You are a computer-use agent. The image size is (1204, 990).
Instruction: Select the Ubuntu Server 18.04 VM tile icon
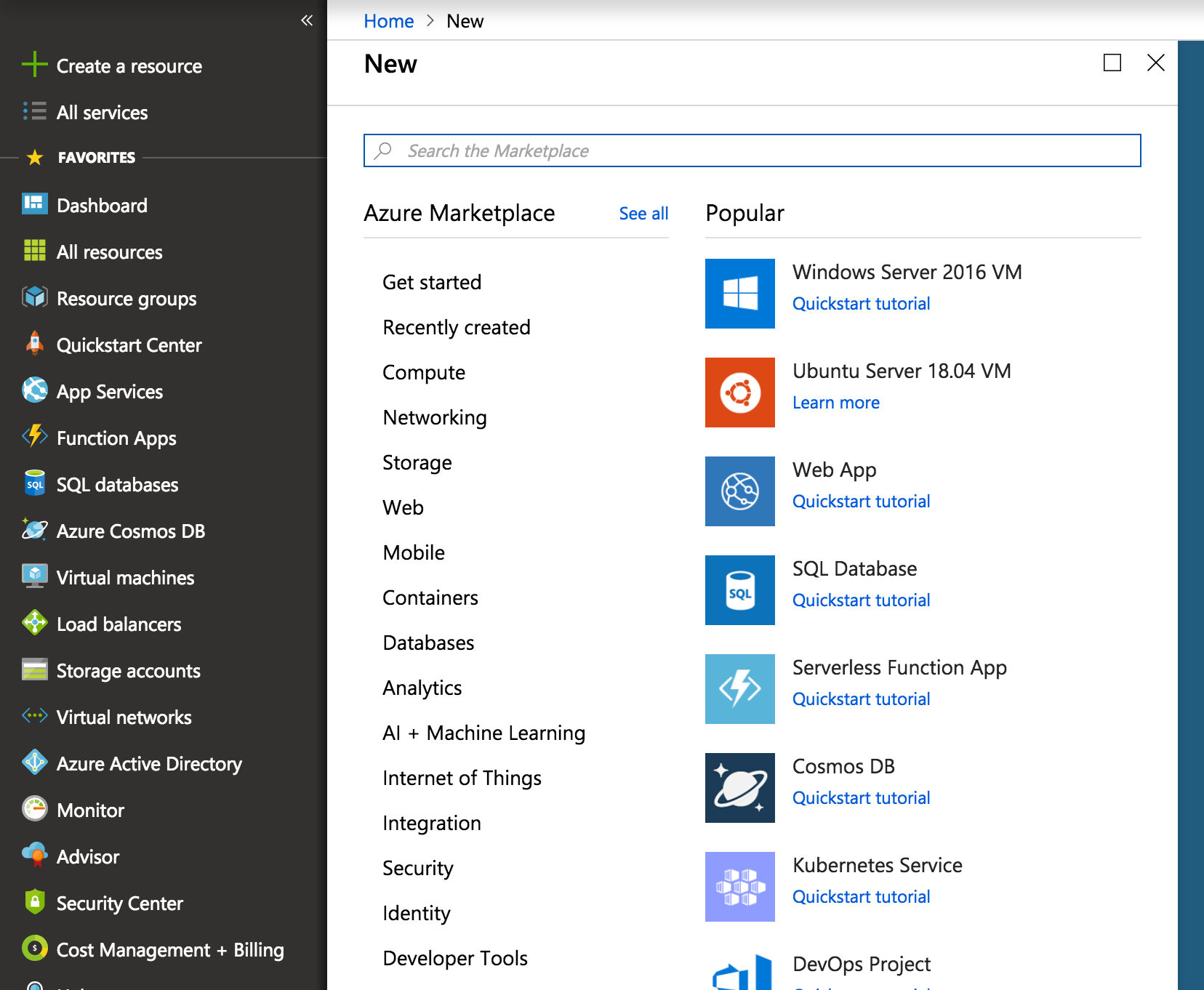pyautogui.click(x=739, y=393)
